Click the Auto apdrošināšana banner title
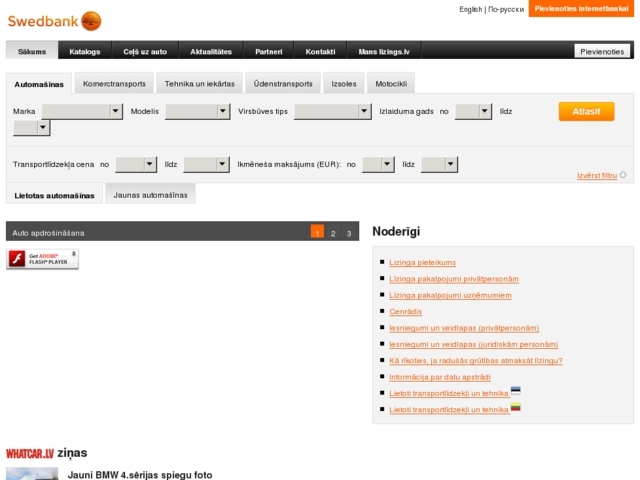 48,233
